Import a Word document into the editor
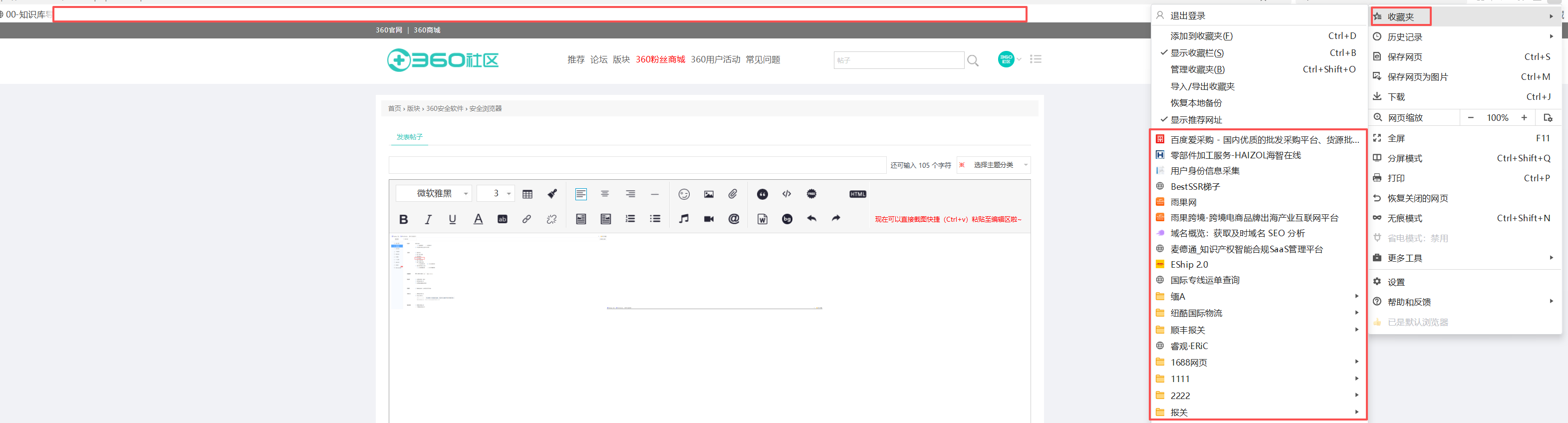Viewport: 1568px width, 423px height. [x=762, y=219]
